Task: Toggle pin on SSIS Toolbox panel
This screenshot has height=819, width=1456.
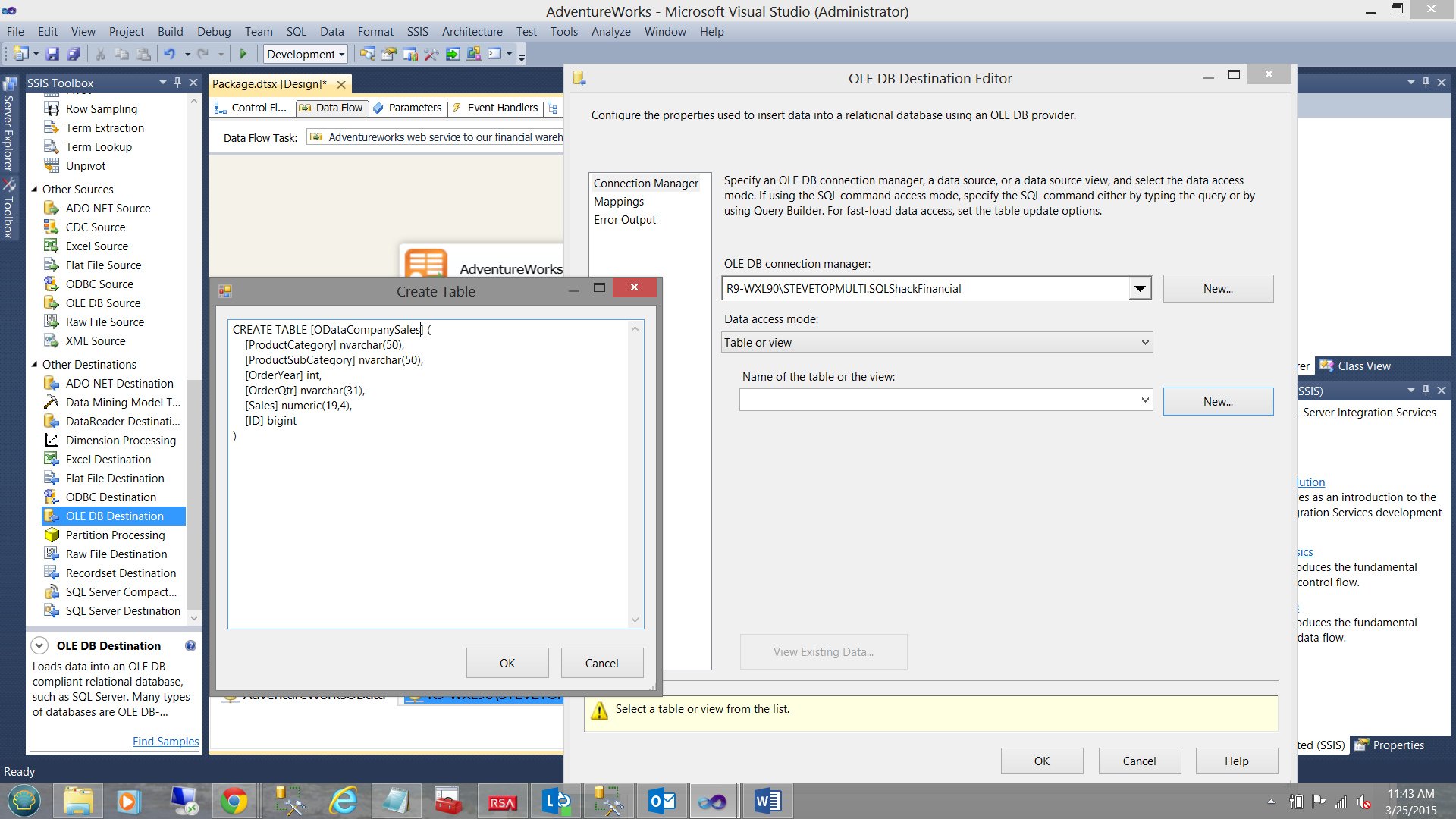Action: [x=178, y=83]
